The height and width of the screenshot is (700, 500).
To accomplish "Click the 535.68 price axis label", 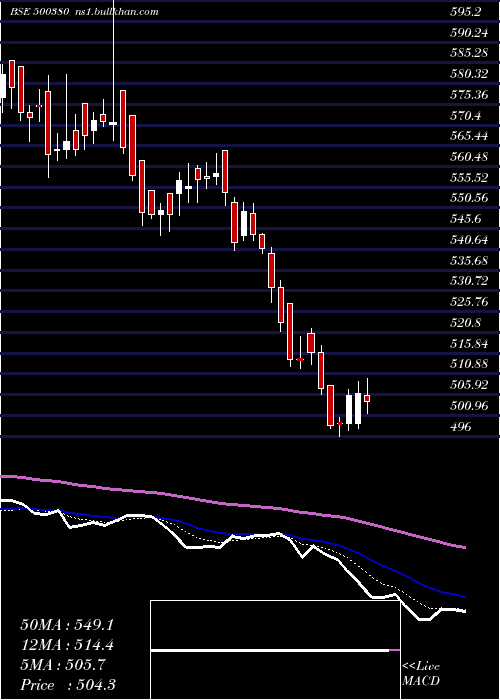I will coord(469,260).
